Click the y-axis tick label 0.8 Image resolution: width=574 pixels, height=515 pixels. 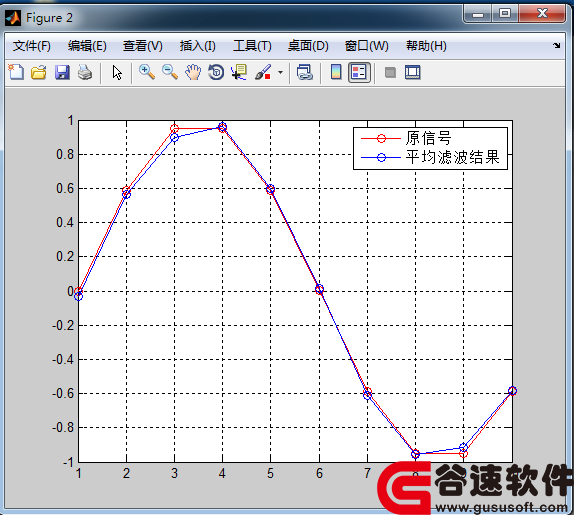65,154
